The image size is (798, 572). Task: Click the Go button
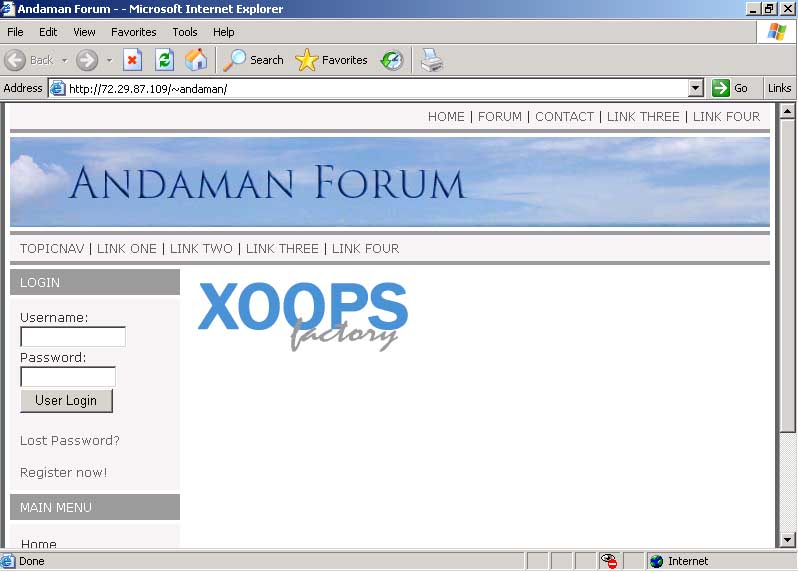coord(730,88)
